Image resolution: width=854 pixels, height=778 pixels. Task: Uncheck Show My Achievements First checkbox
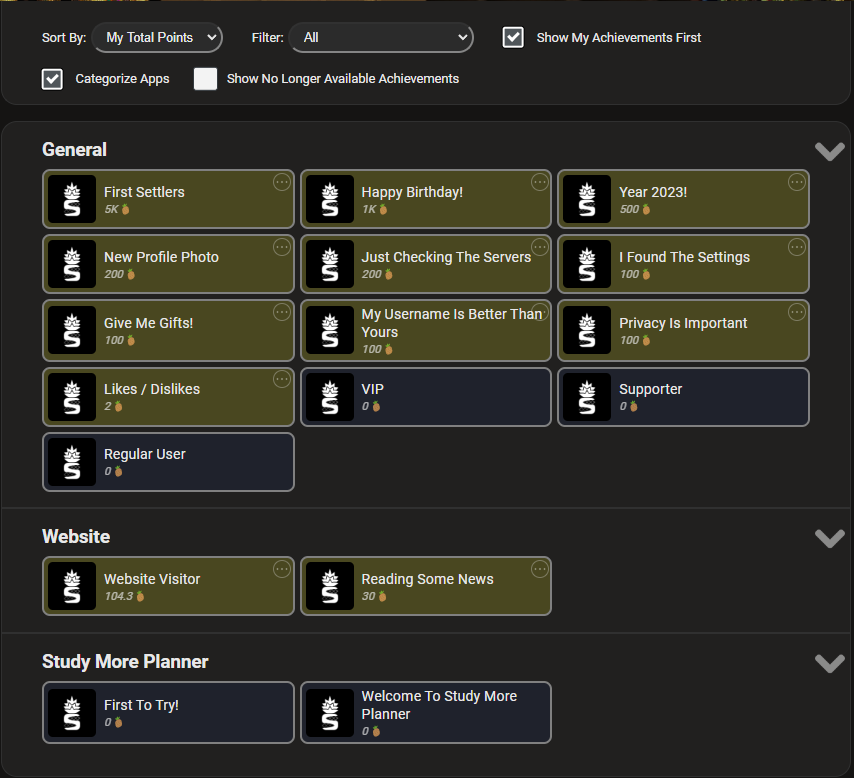tap(513, 37)
